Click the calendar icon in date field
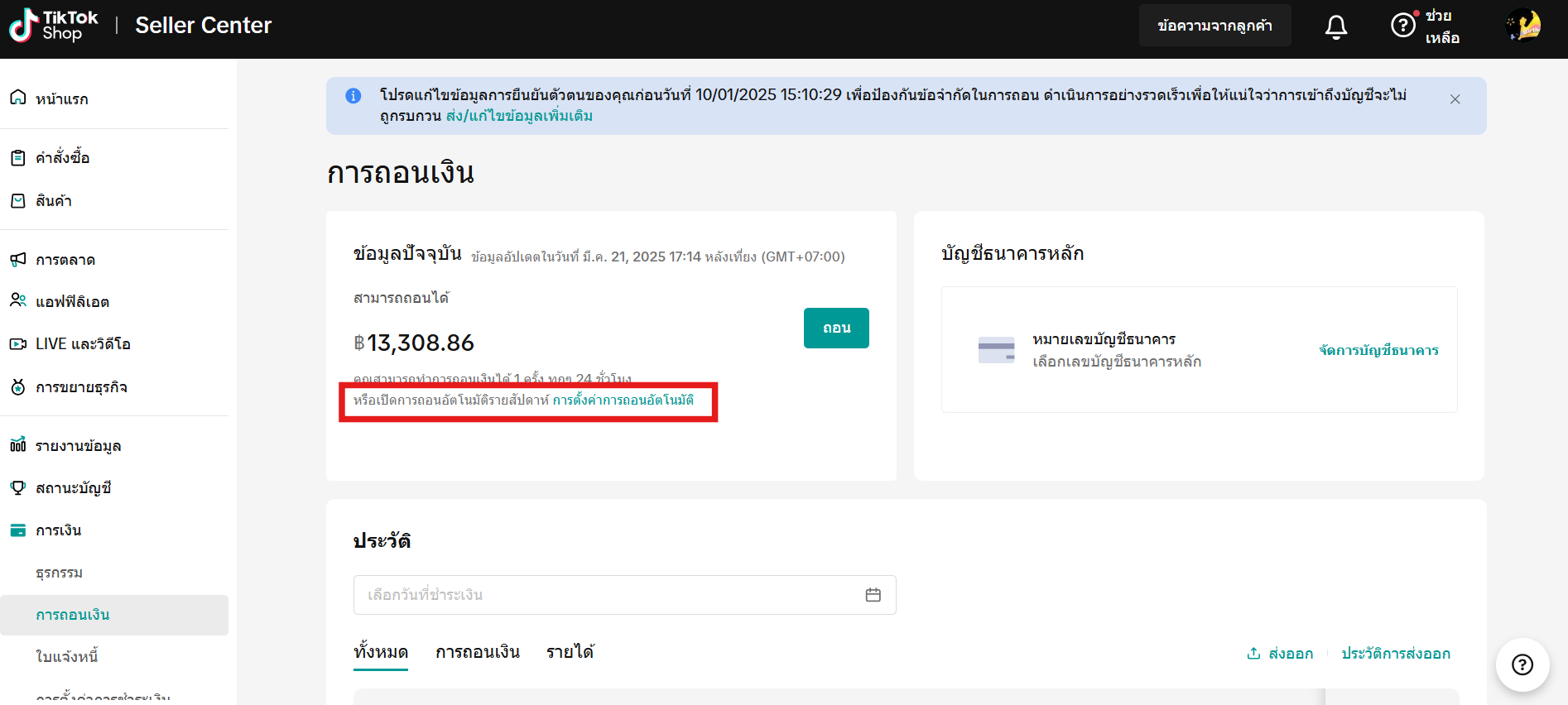Image resolution: width=1568 pixels, height=705 pixels. pos(873,595)
